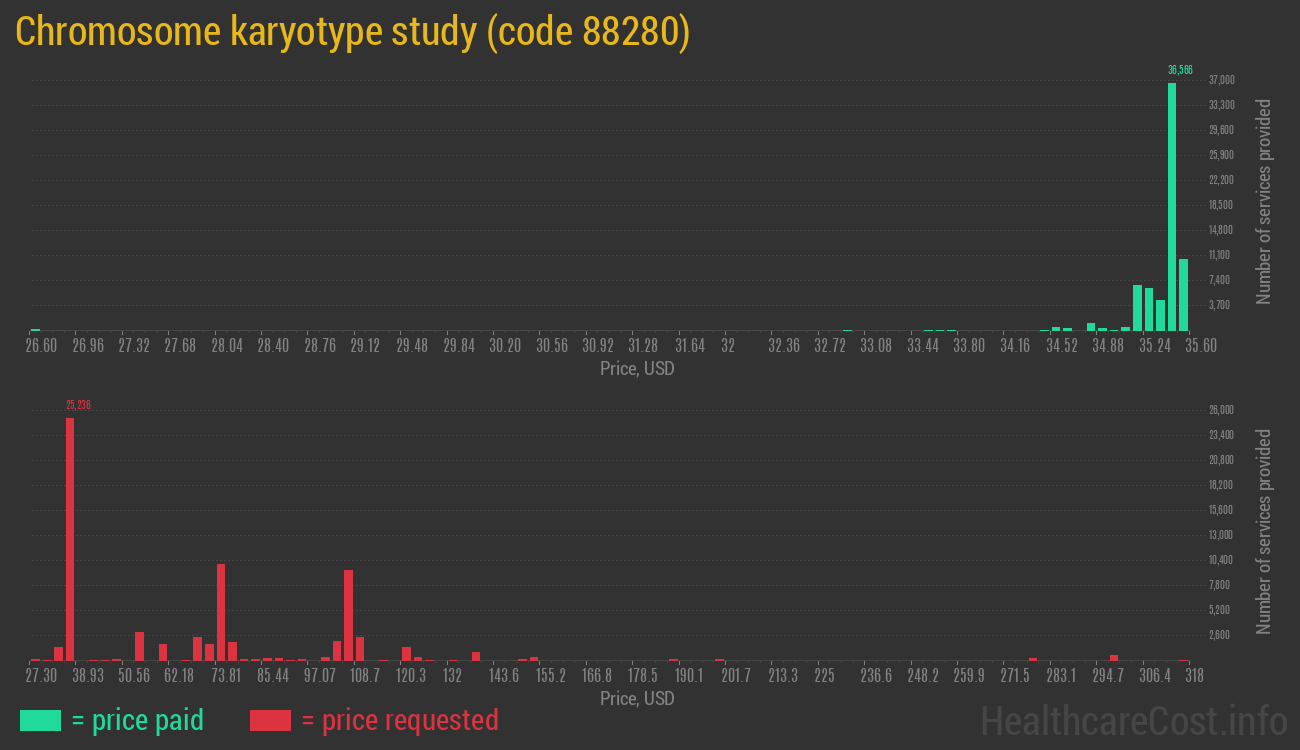Viewport: 1300px width, 750px height.
Task: Click the 36,566 value label
Action: coord(1181,70)
